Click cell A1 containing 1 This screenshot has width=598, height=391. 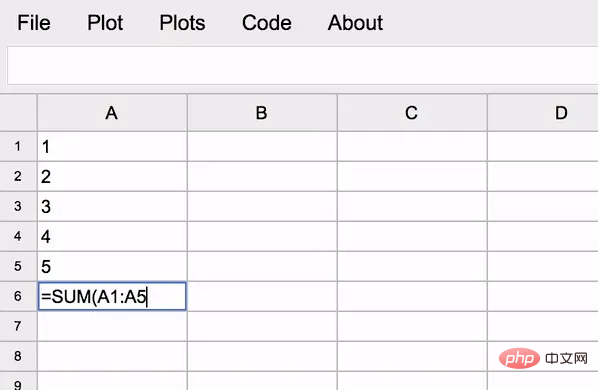[x=112, y=146]
